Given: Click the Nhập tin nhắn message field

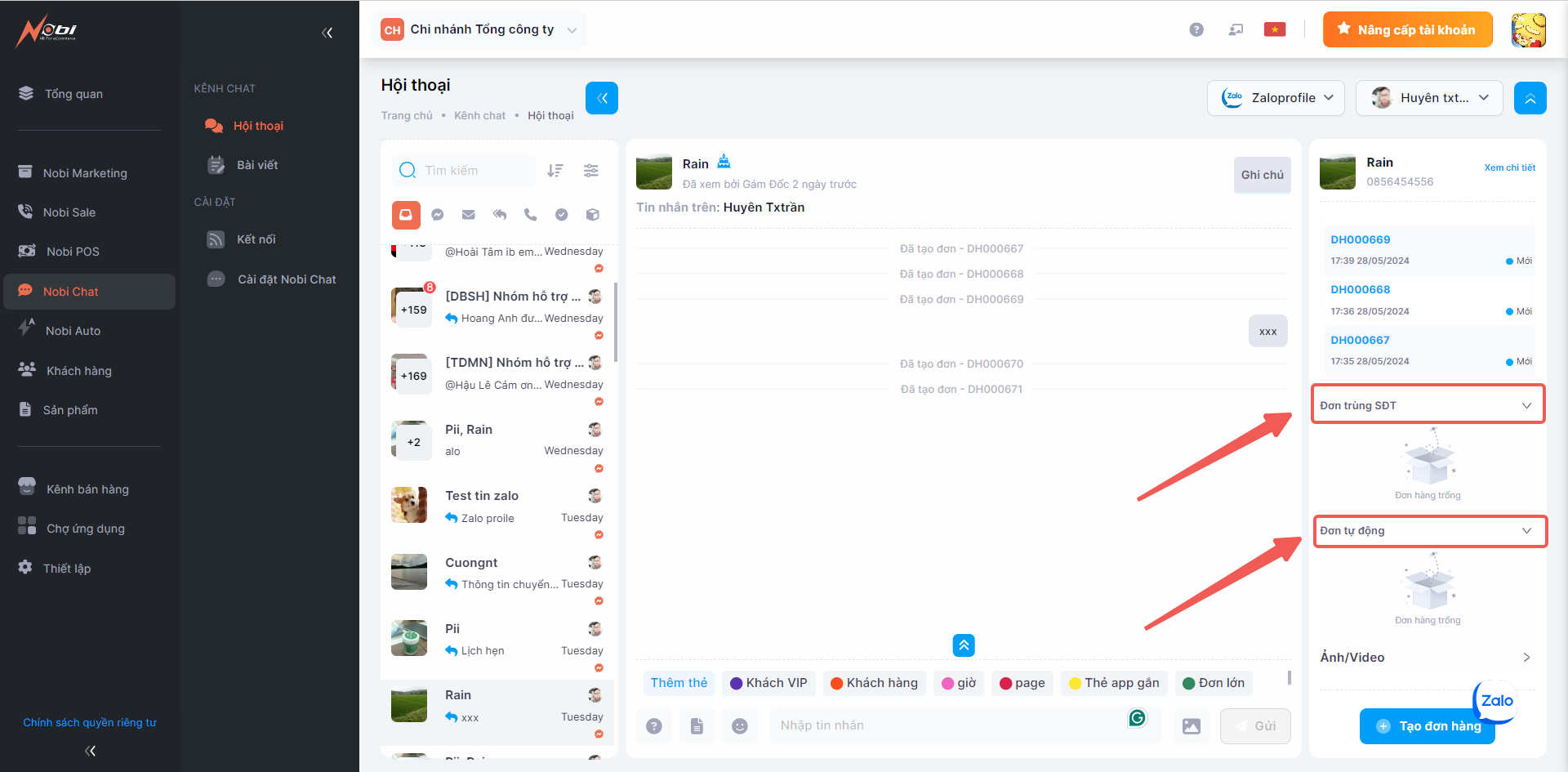Looking at the screenshot, I should click(947, 725).
